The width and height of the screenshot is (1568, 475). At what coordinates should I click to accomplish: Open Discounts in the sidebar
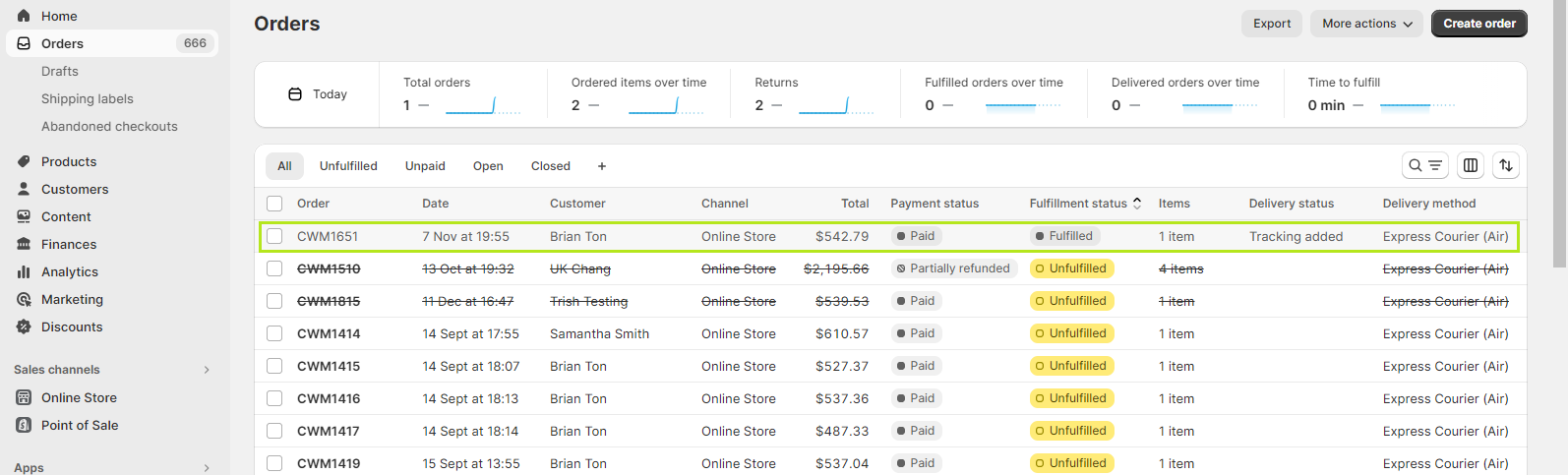[72, 327]
